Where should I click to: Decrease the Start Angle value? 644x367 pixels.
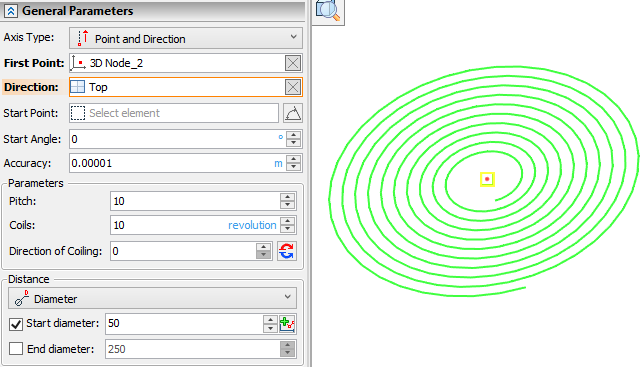[x=293, y=143]
